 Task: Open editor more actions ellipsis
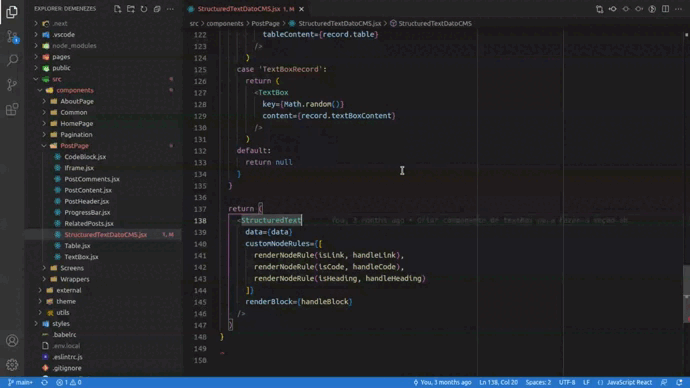pyautogui.click(x=678, y=9)
